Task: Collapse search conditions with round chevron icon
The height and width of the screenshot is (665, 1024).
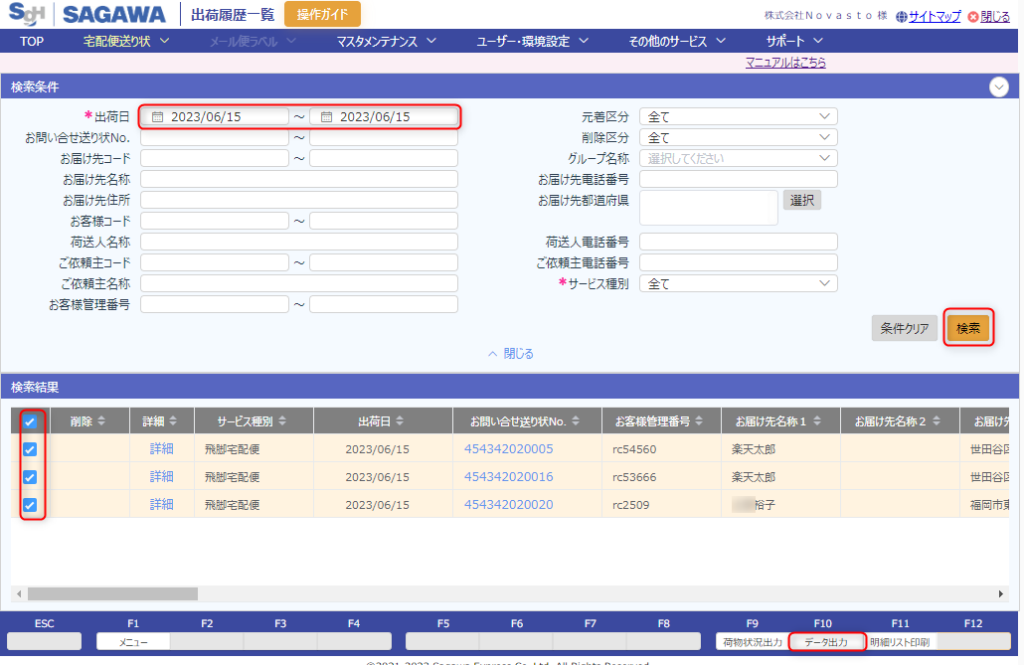Action: (x=998, y=87)
